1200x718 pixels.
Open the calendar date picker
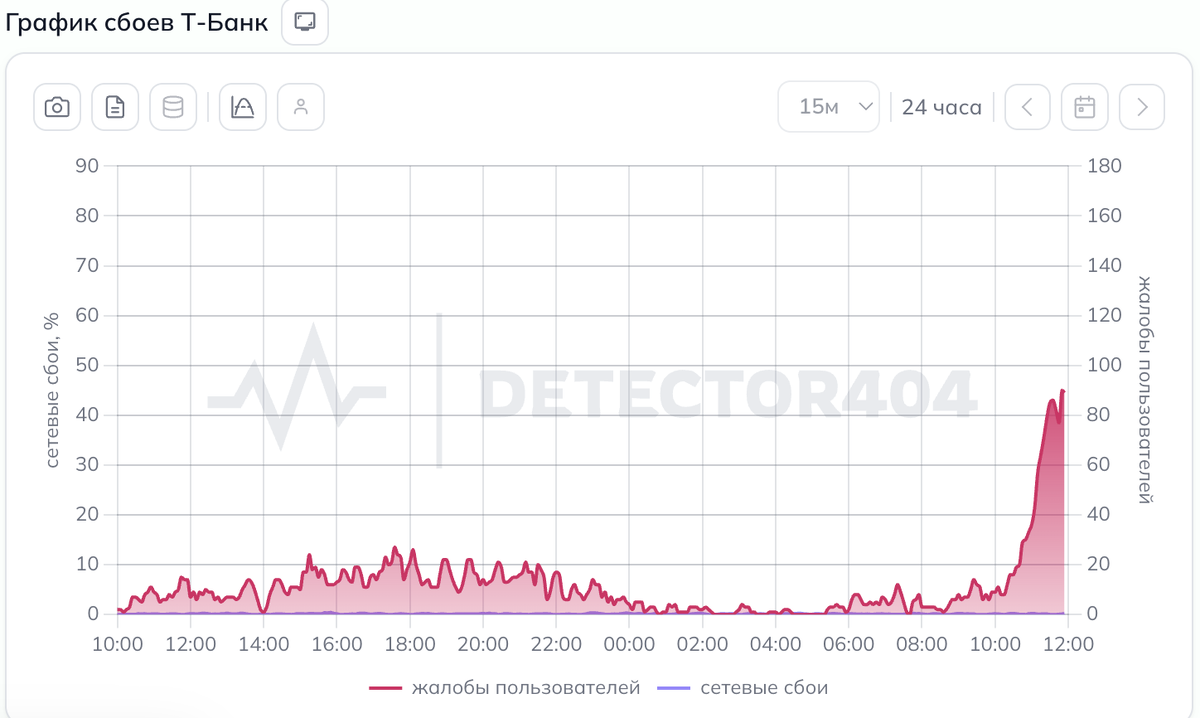pyautogui.click(x=1084, y=107)
